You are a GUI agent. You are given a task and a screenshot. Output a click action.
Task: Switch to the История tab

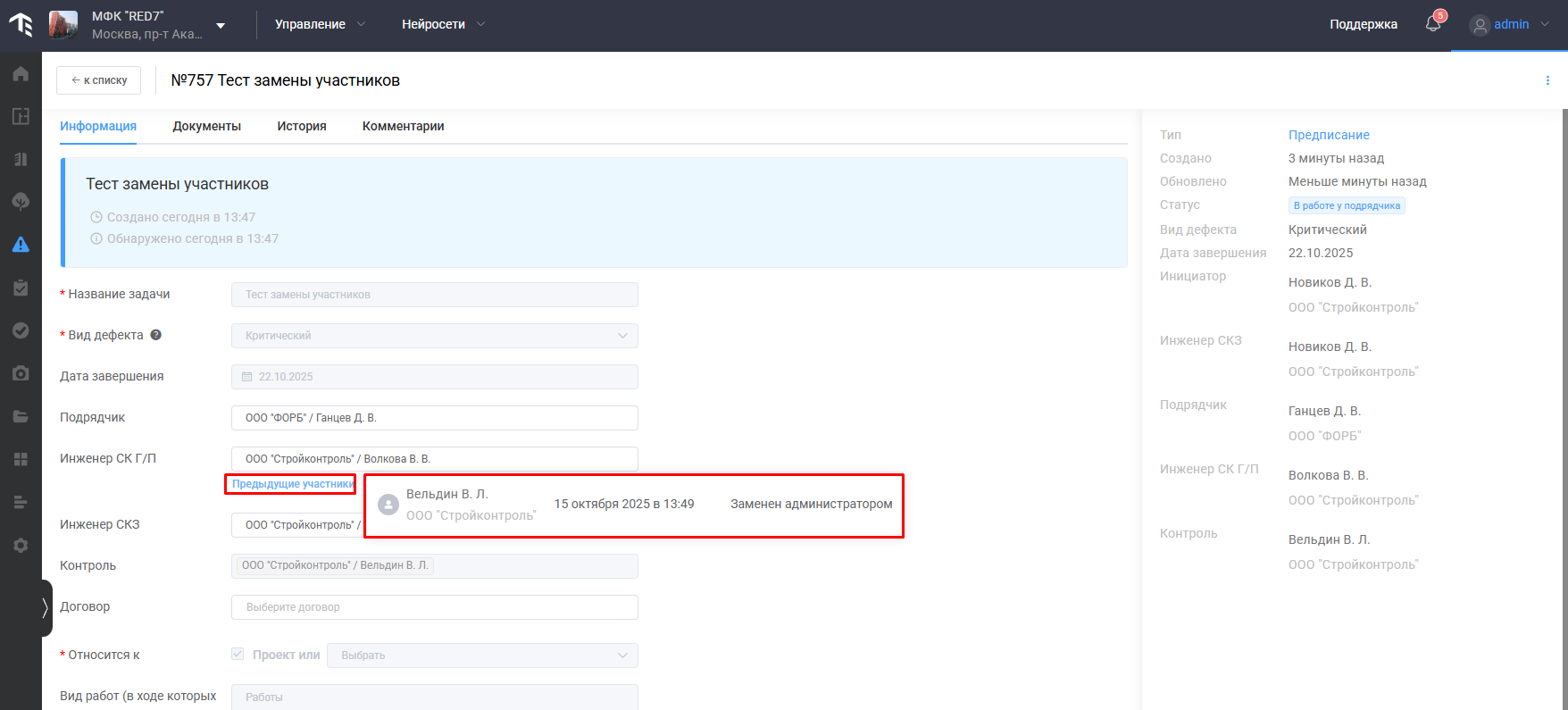coord(301,126)
